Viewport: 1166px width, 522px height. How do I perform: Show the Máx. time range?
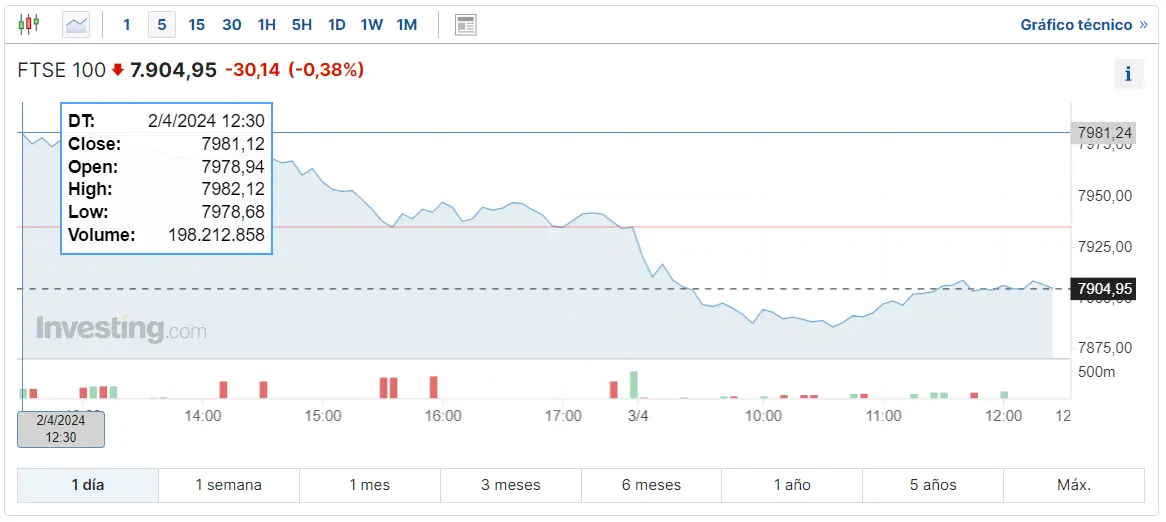1074,485
